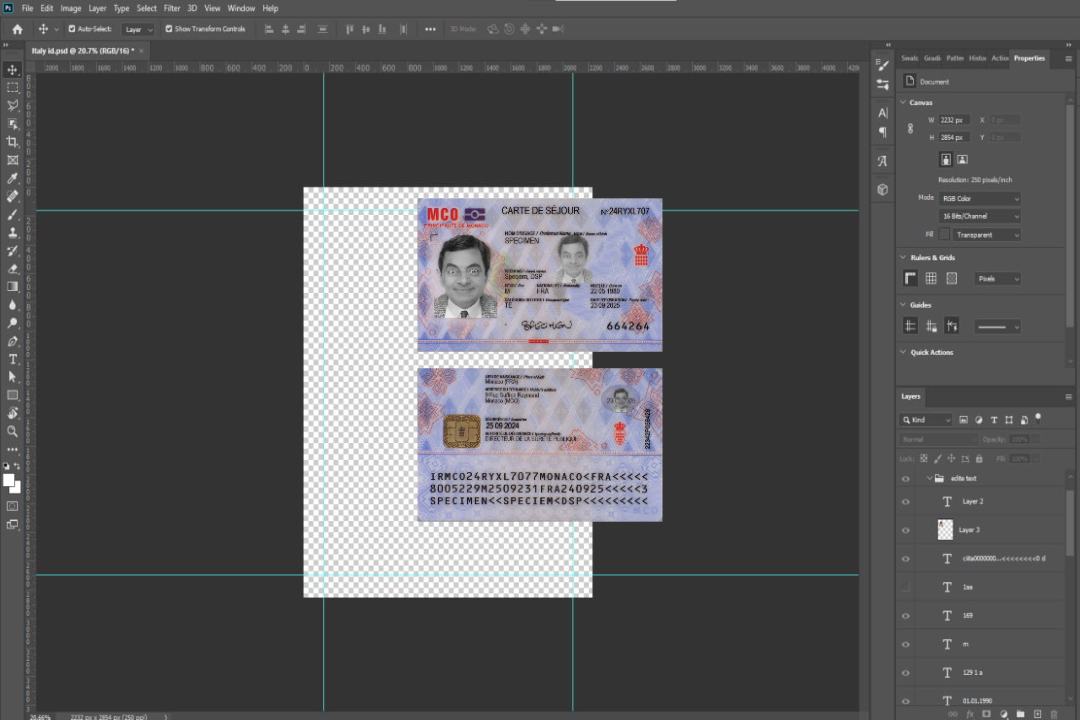This screenshot has width=1080, height=720.
Task: Switch to the History panel tab
Action: tap(977, 58)
